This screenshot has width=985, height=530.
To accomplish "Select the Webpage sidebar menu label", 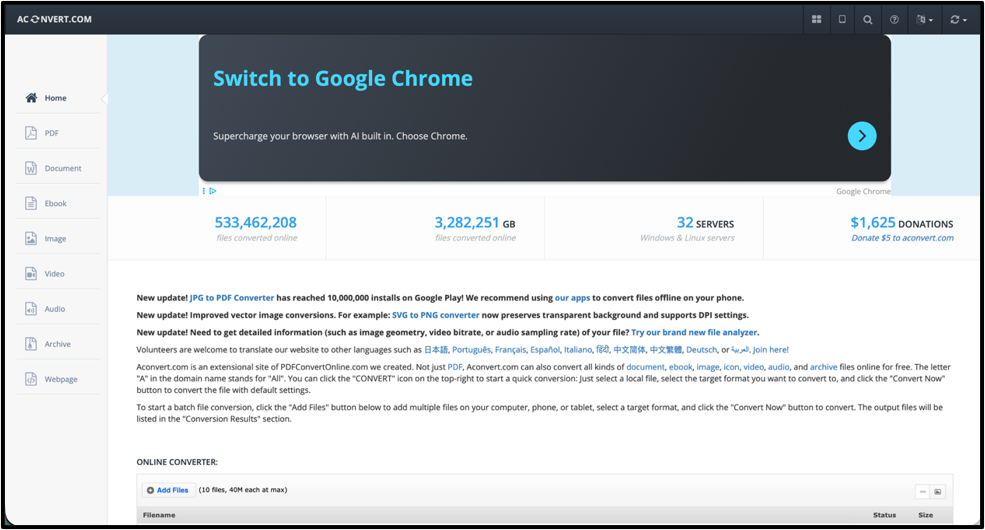I will 61,379.
